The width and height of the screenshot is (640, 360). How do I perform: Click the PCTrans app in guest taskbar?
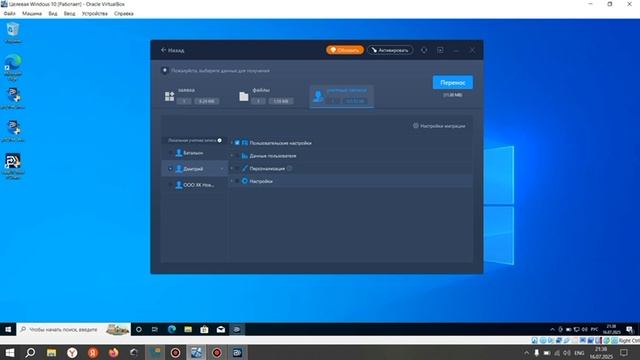click(x=237, y=329)
